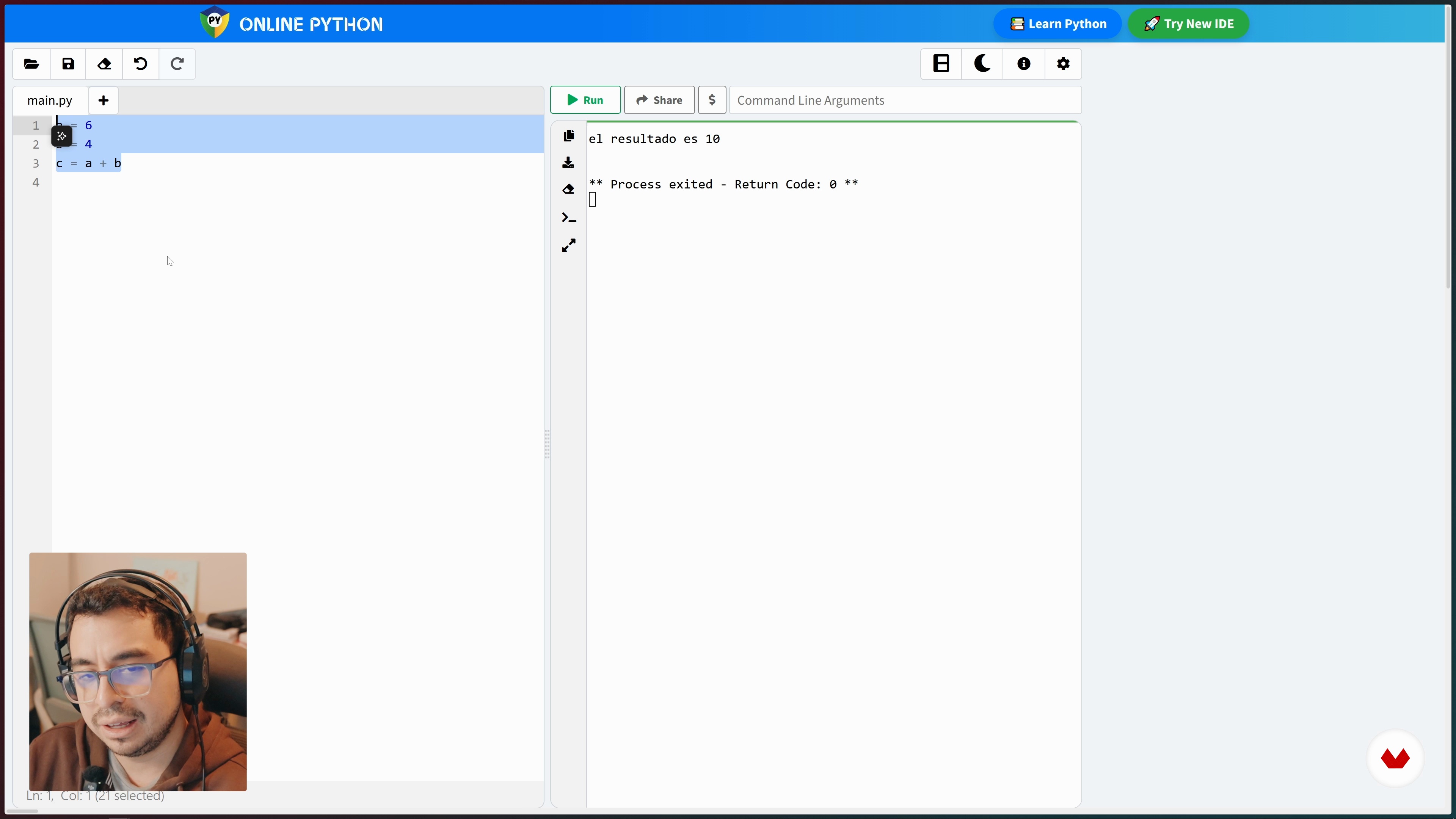Clear the editor with the eraser icon
This screenshot has width=1456, height=819.
[105, 64]
